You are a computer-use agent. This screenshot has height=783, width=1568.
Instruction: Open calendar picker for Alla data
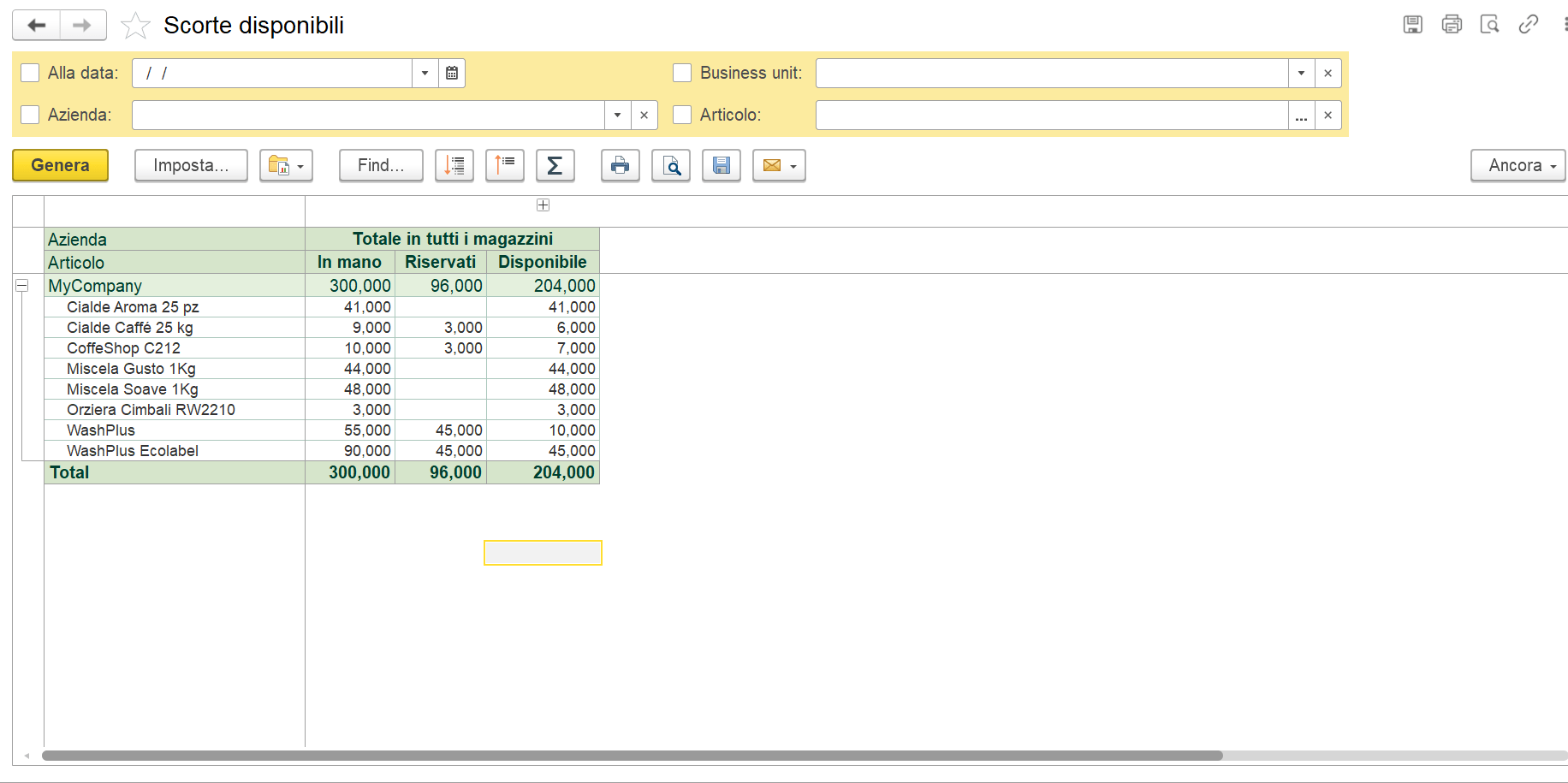pyautogui.click(x=452, y=73)
